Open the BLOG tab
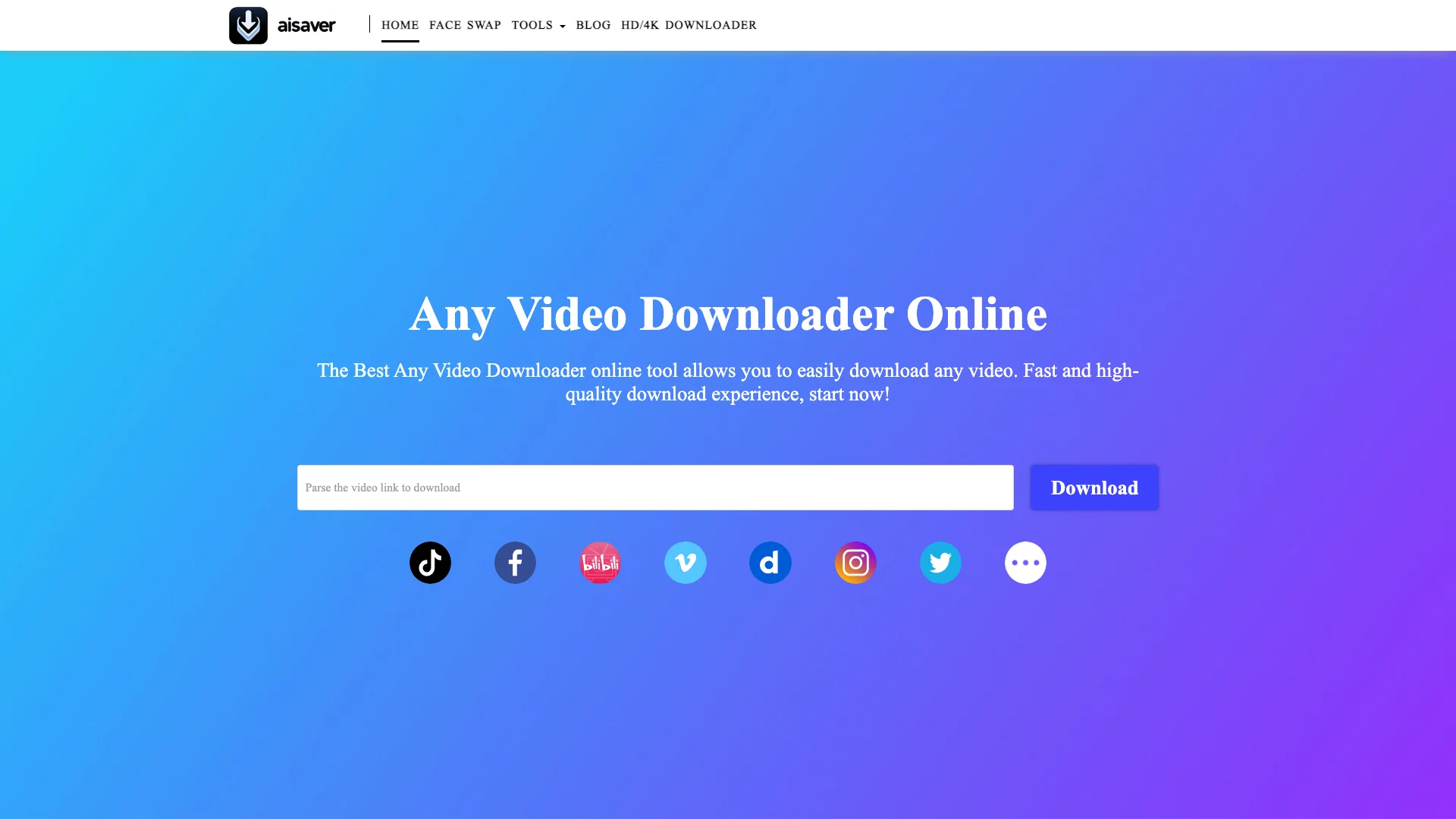The image size is (1456, 819). (x=593, y=25)
